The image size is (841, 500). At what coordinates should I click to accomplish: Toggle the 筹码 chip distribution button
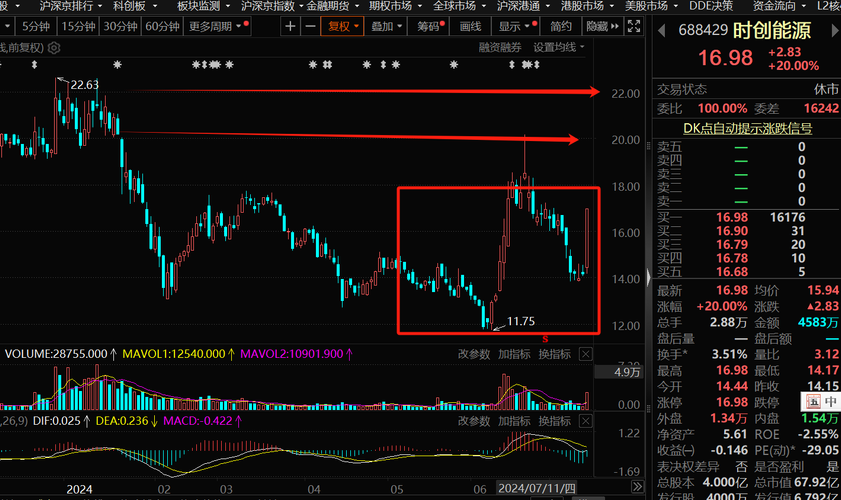[429, 26]
